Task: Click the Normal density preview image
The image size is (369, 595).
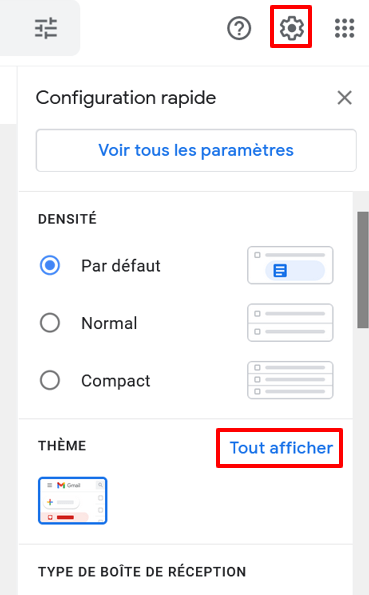Action: 290,323
